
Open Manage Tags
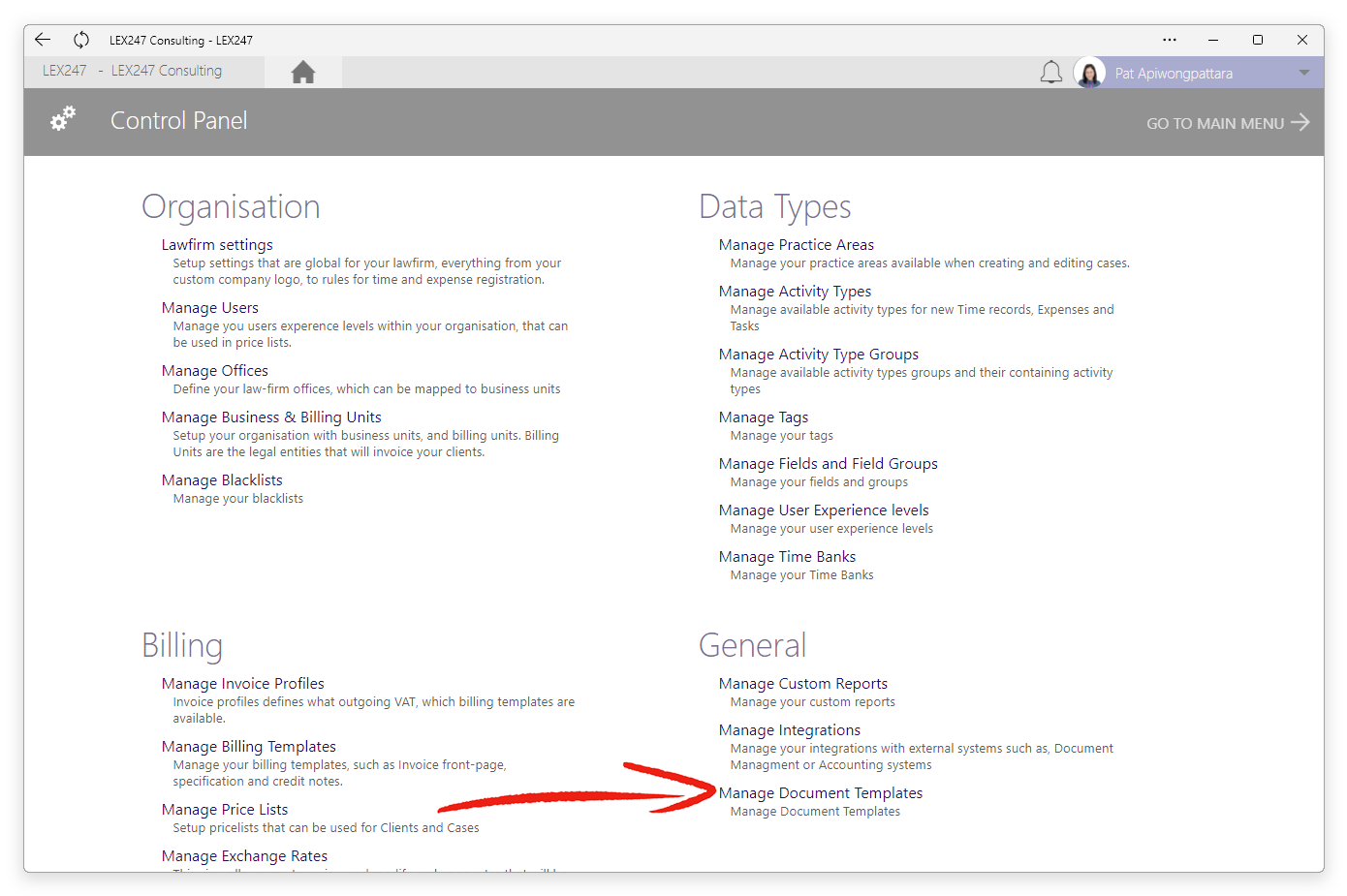coord(764,417)
